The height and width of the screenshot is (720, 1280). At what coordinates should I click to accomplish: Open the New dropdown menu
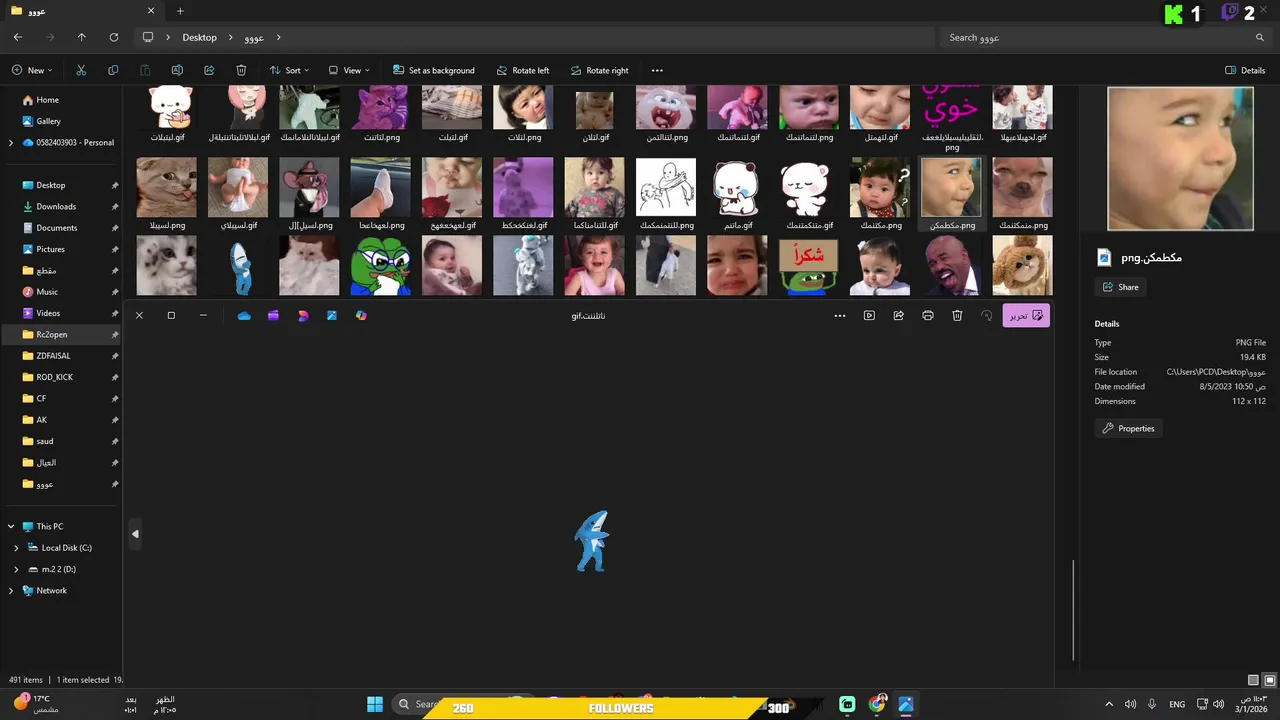click(x=33, y=70)
